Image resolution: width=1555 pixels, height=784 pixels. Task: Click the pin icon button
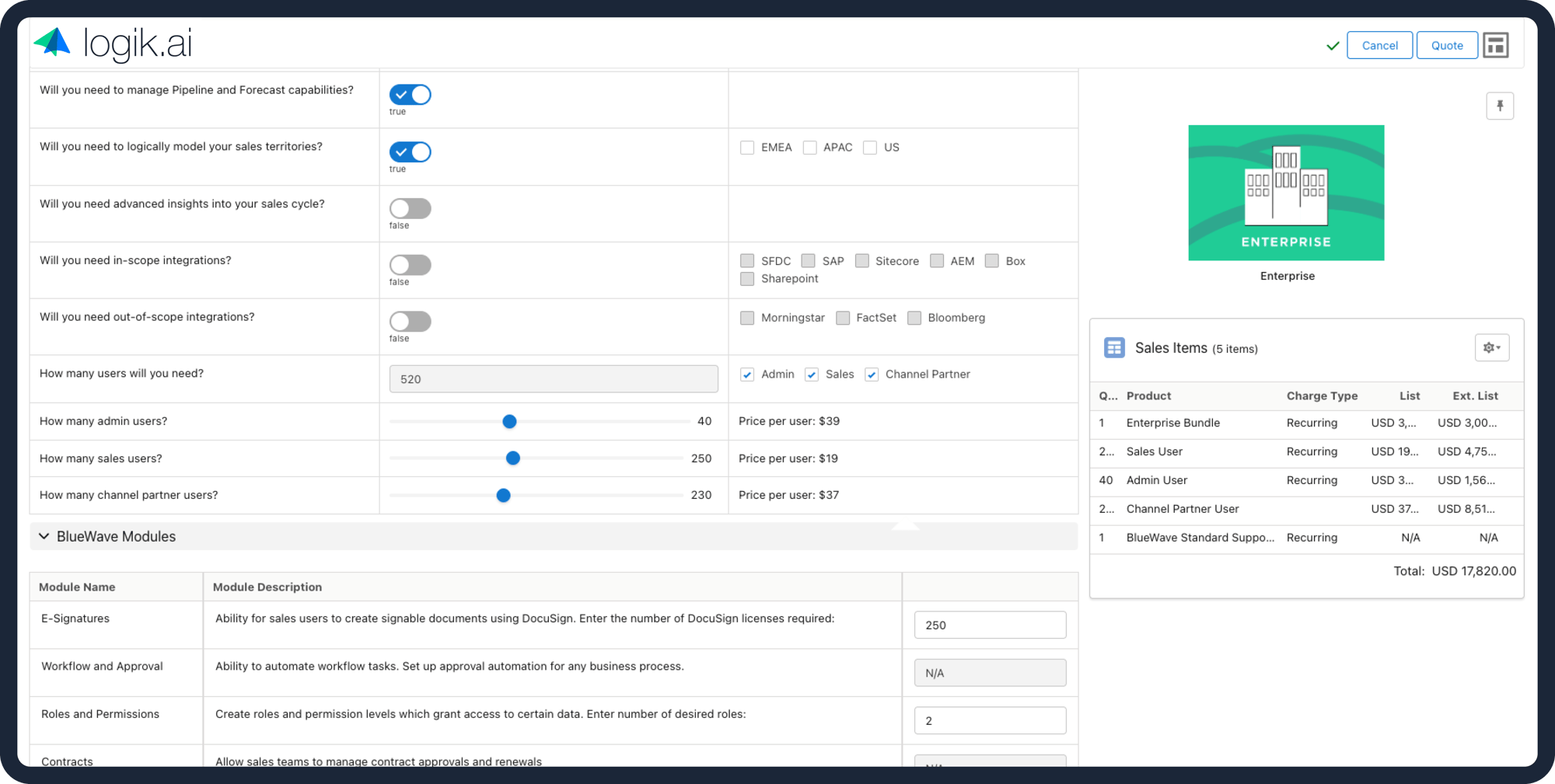point(1500,106)
